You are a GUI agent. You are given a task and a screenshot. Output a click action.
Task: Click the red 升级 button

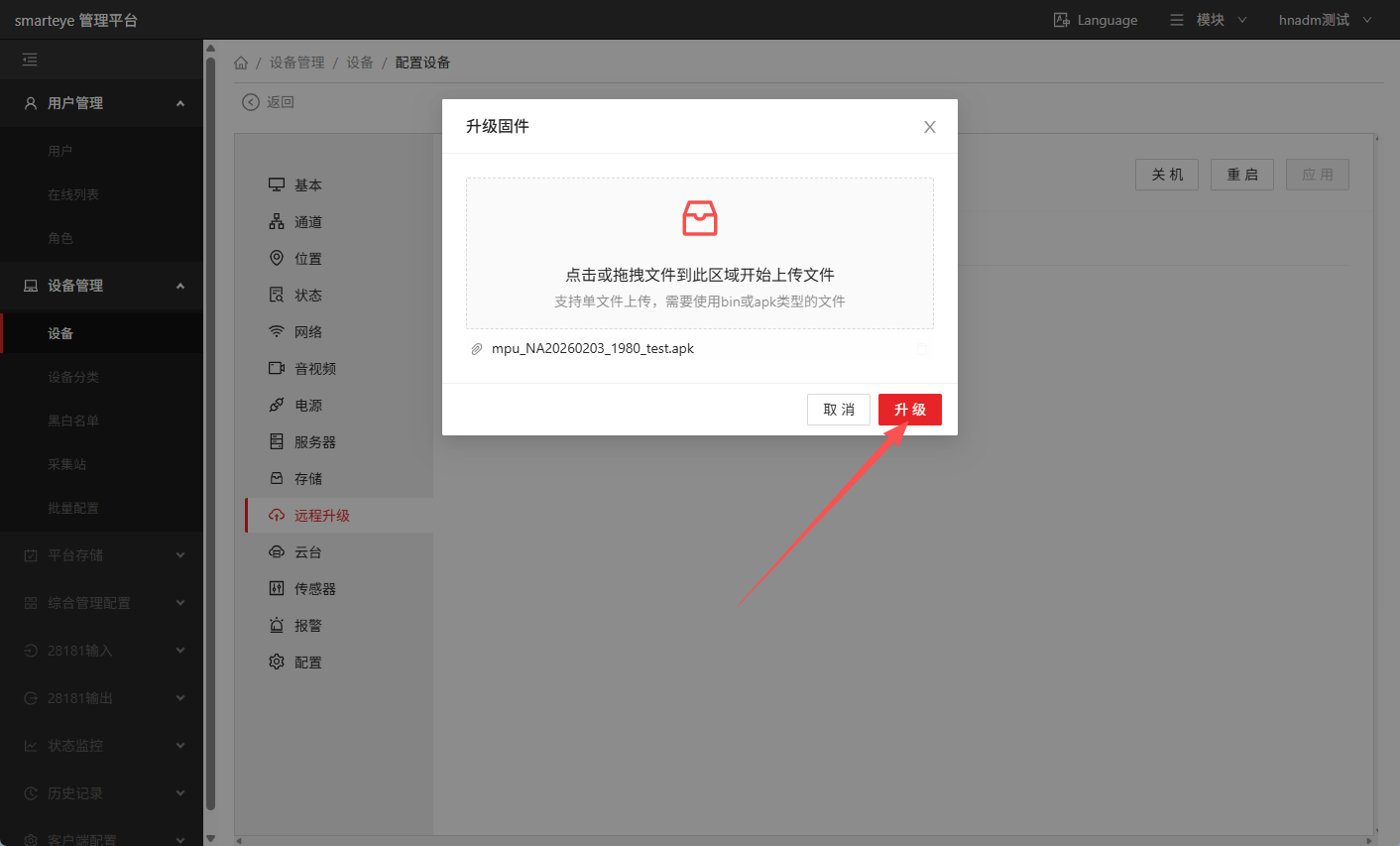tap(909, 410)
